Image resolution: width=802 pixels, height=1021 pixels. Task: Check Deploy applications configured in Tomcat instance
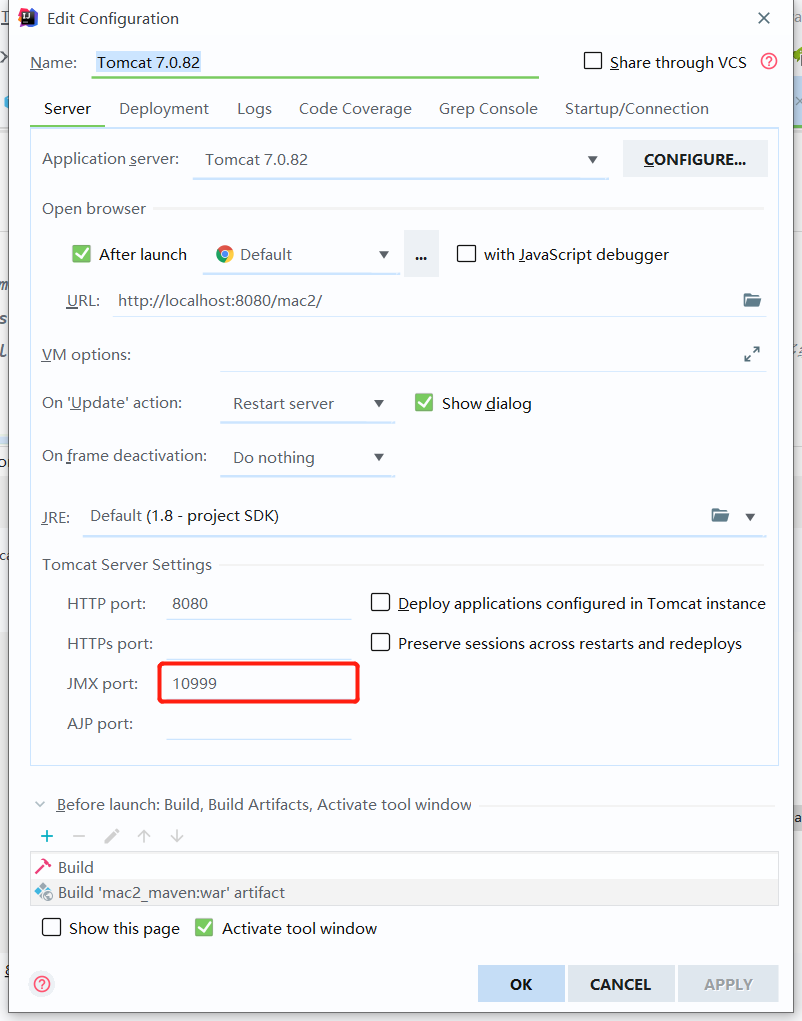click(380, 602)
